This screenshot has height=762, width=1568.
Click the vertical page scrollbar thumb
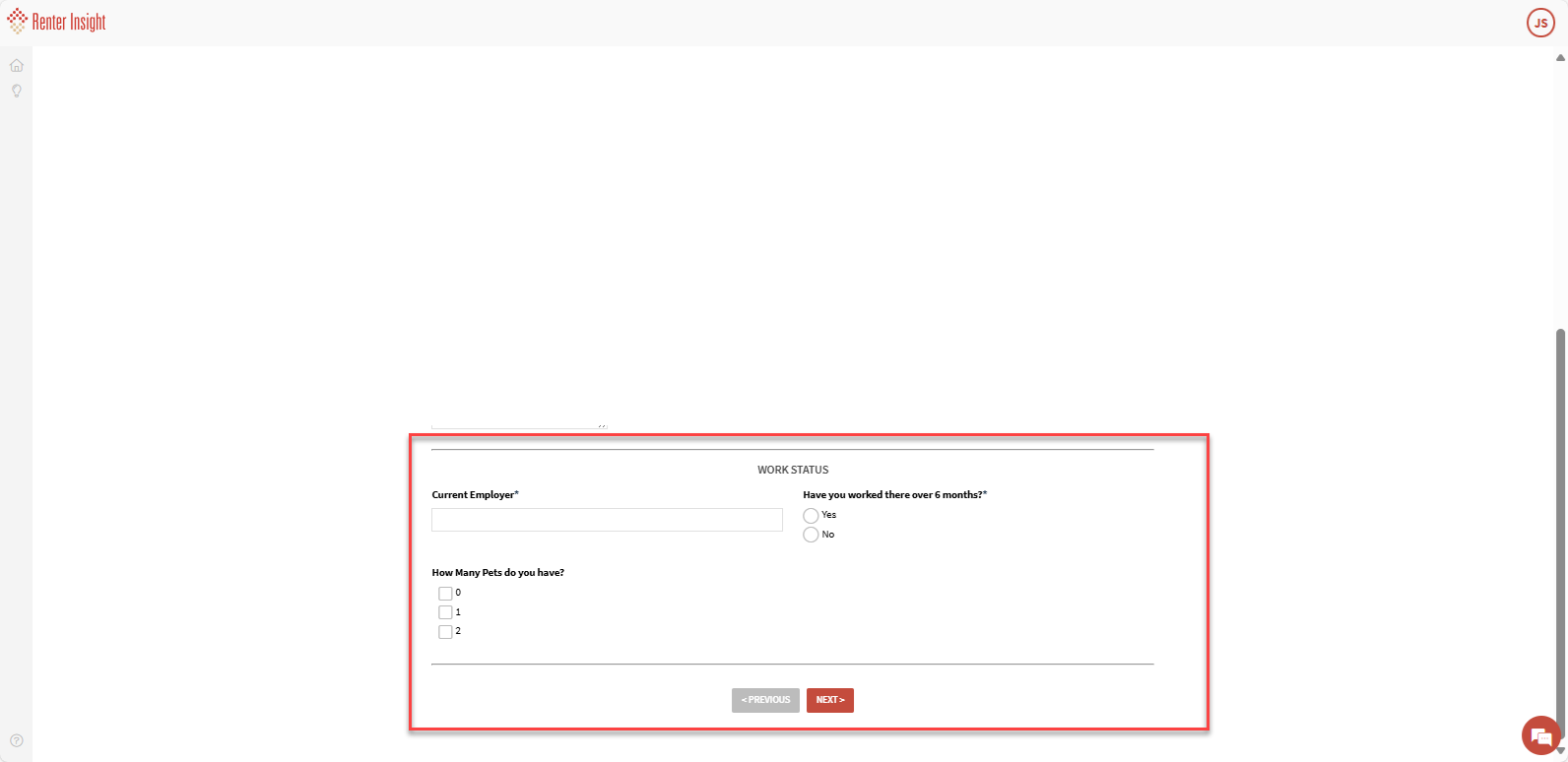pyautogui.click(x=1560, y=532)
